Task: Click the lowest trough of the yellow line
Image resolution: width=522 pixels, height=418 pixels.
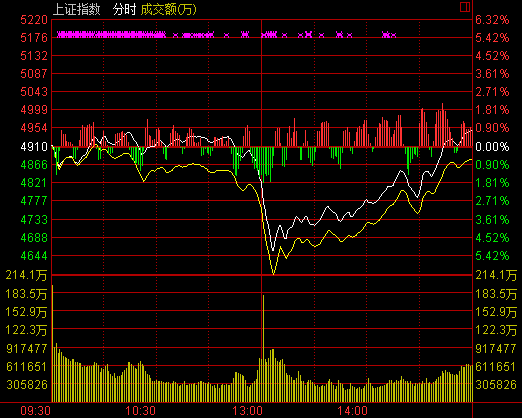Action: pos(273,273)
